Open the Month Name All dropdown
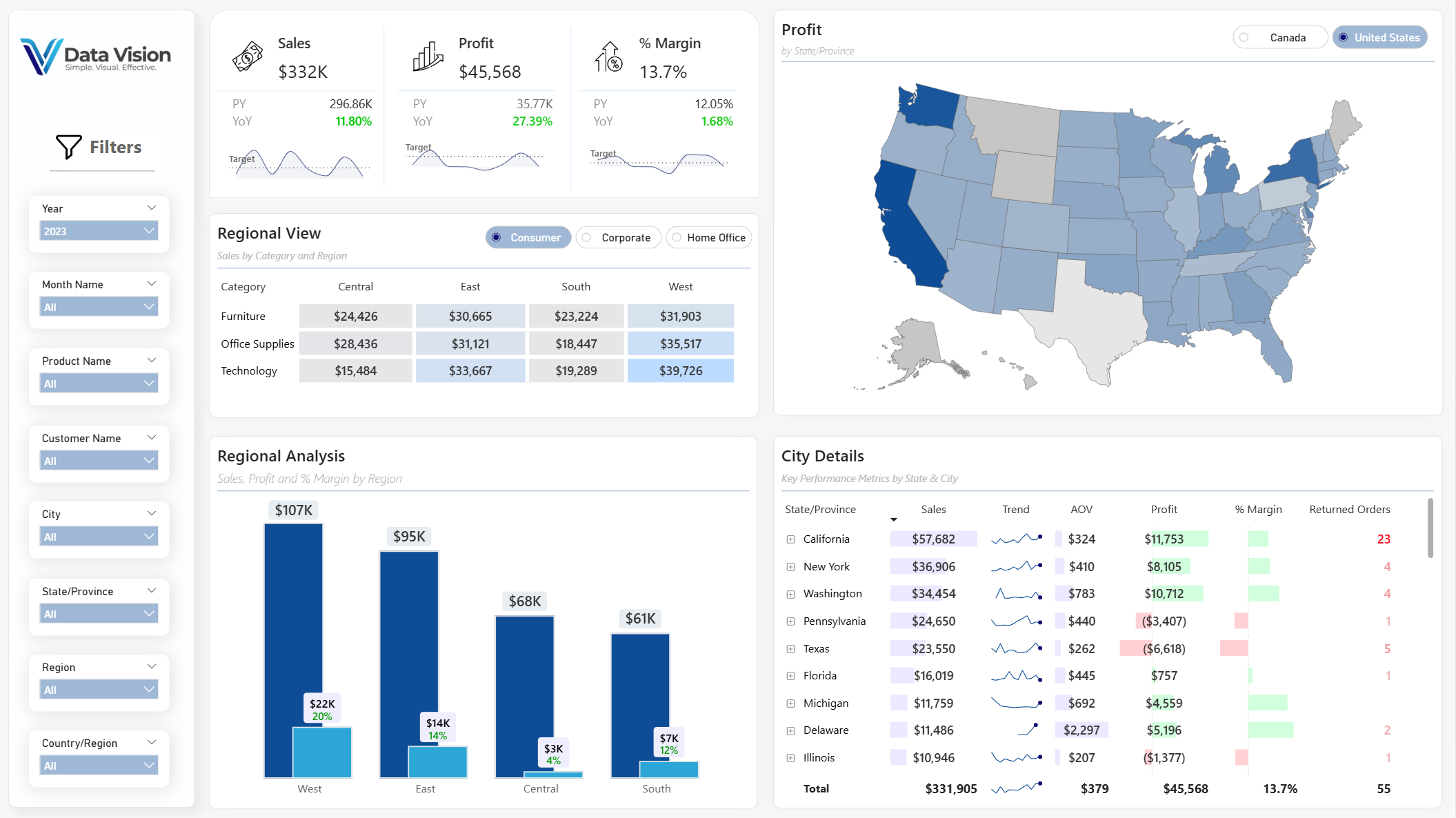The height and width of the screenshot is (818, 1456). coord(99,307)
